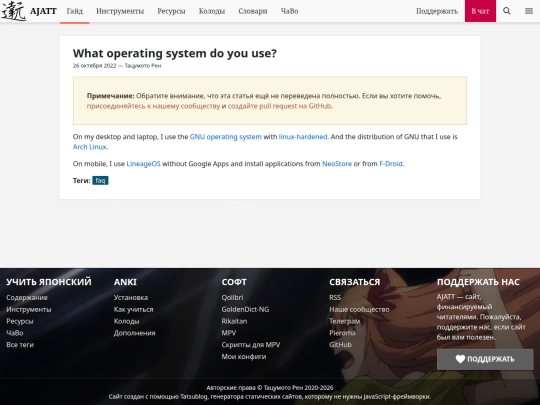Image resolution: width=540 pixels, height=405 pixels.
Task: Open the LineageOS link
Action: (143, 164)
